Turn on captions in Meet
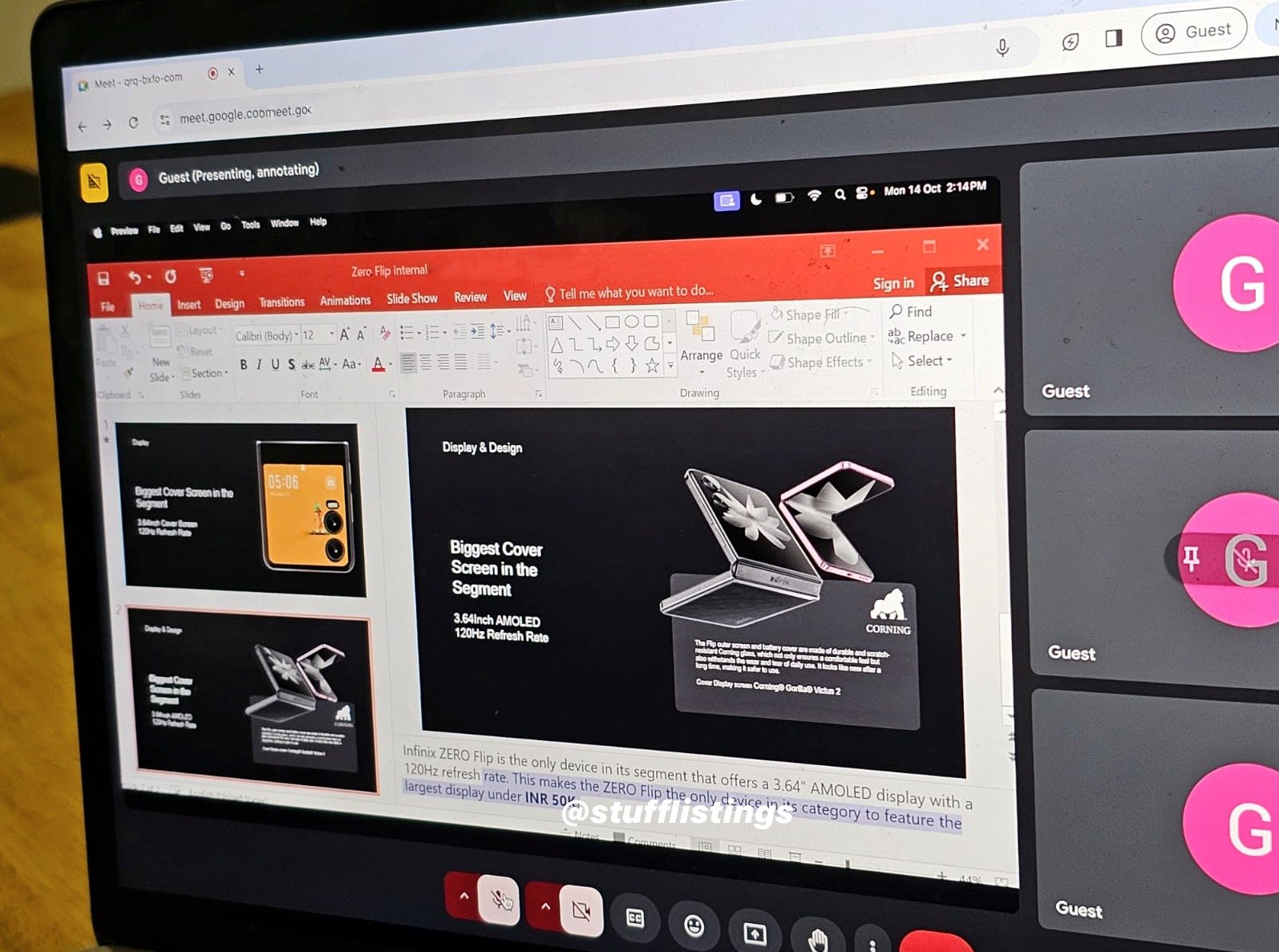The width and height of the screenshot is (1279, 952). [635, 919]
